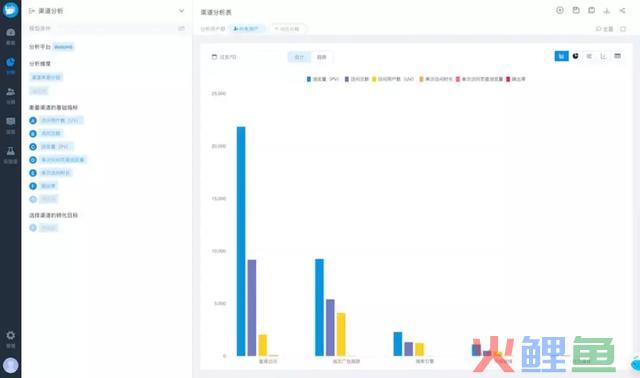Select the bar chart view icon

[x=561, y=56]
